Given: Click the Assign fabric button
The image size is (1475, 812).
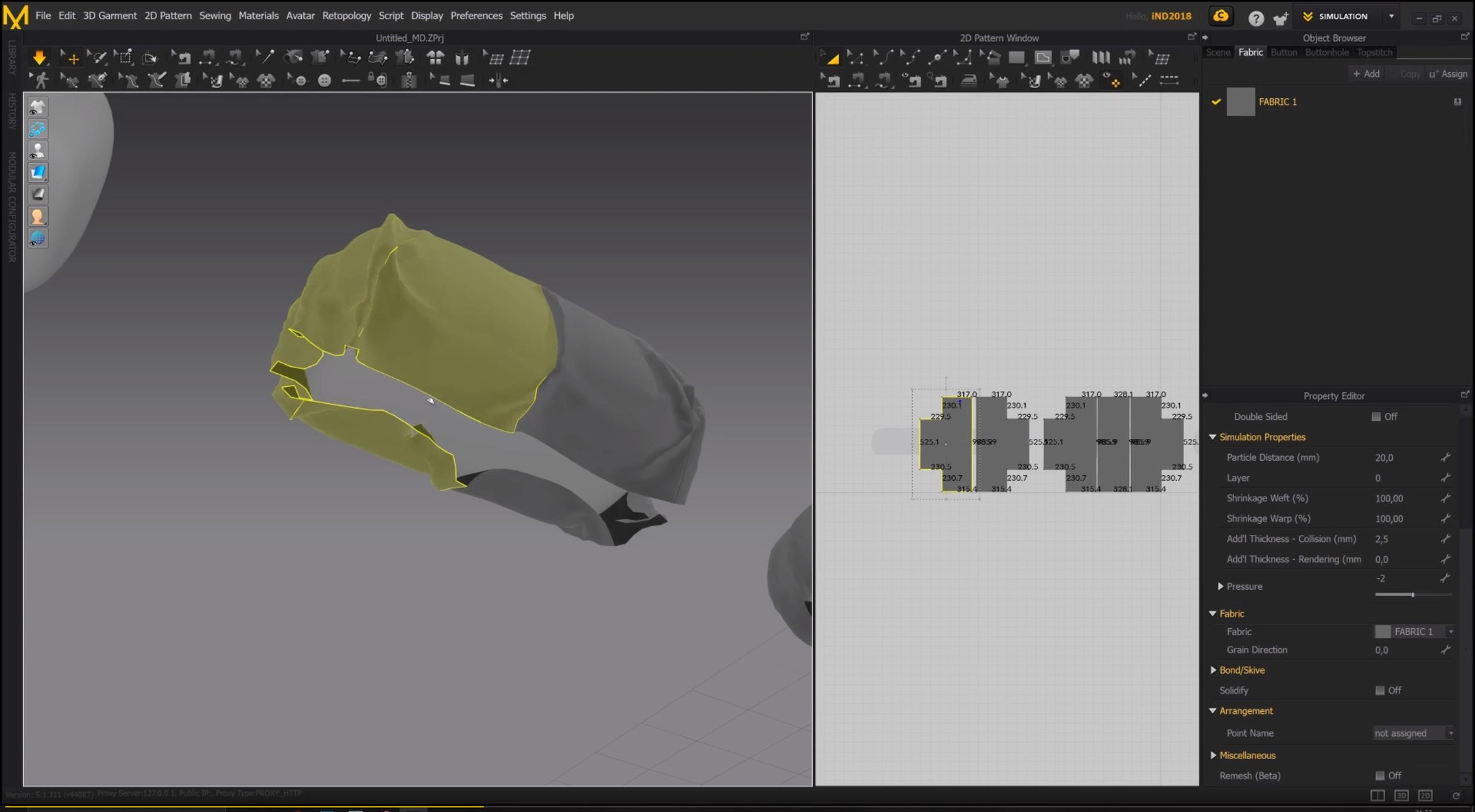Looking at the screenshot, I should [1448, 74].
